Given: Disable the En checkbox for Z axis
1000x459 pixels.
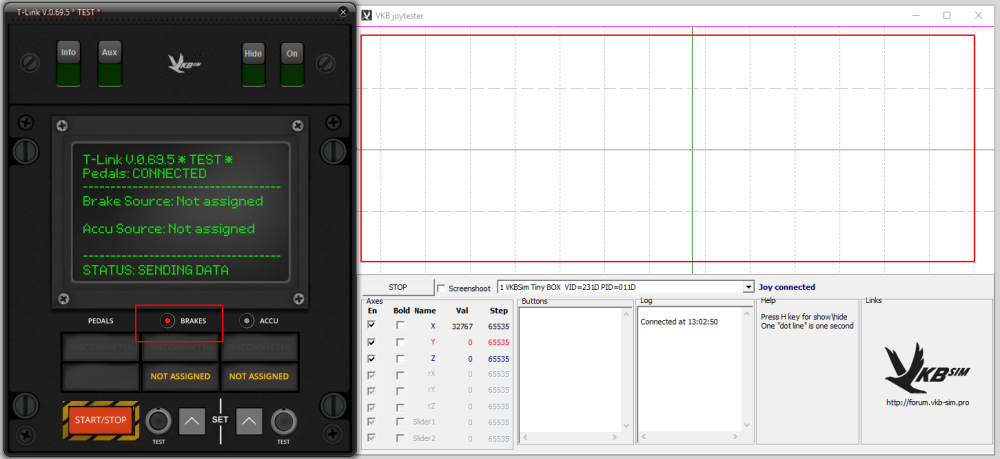Looking at the screenshot, I should coord(372,358).
